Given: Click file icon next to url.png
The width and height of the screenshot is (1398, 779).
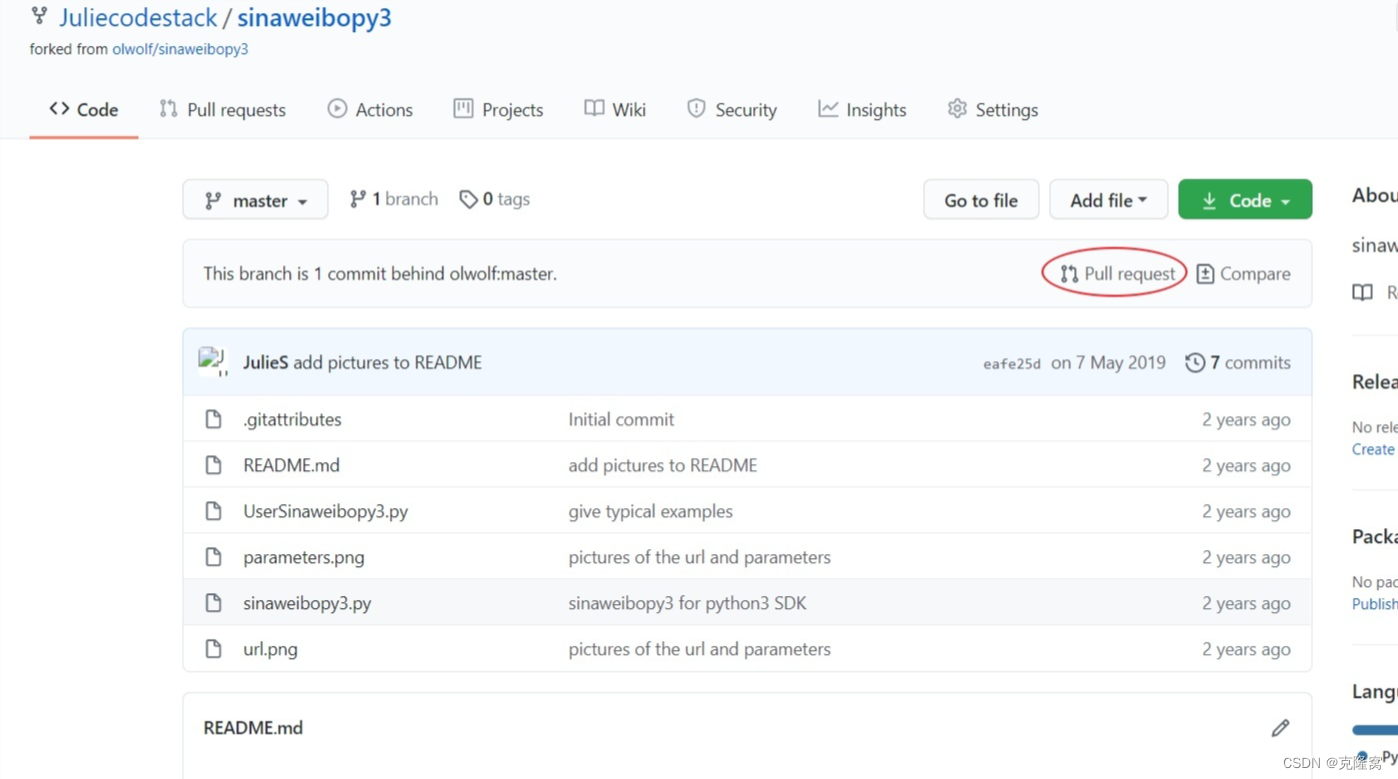Looking at the screenshot, I should pyautogui.click(x=213, y=650).
